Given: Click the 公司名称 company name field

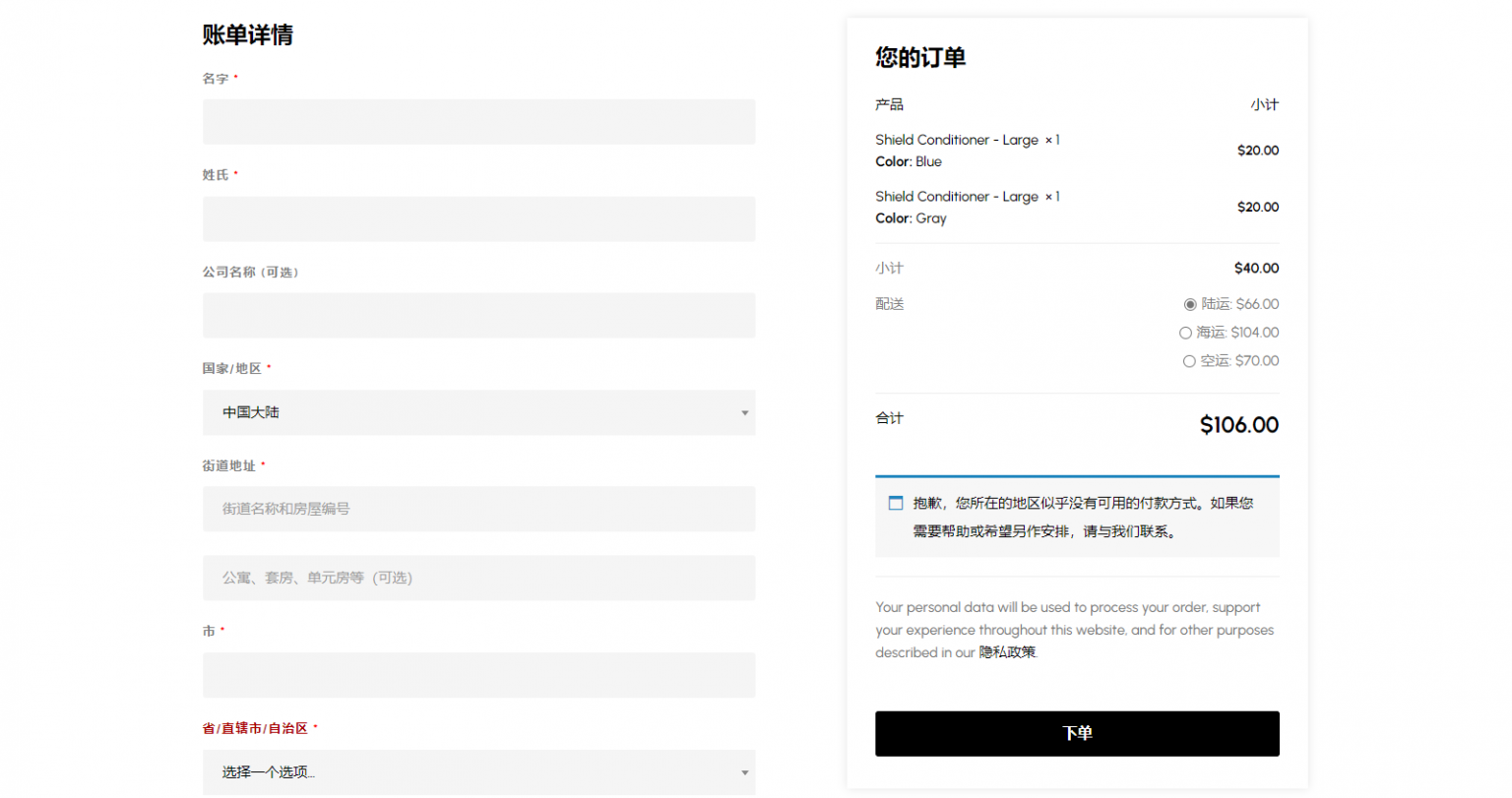Looking at the screenshot, I should (478, 315).
